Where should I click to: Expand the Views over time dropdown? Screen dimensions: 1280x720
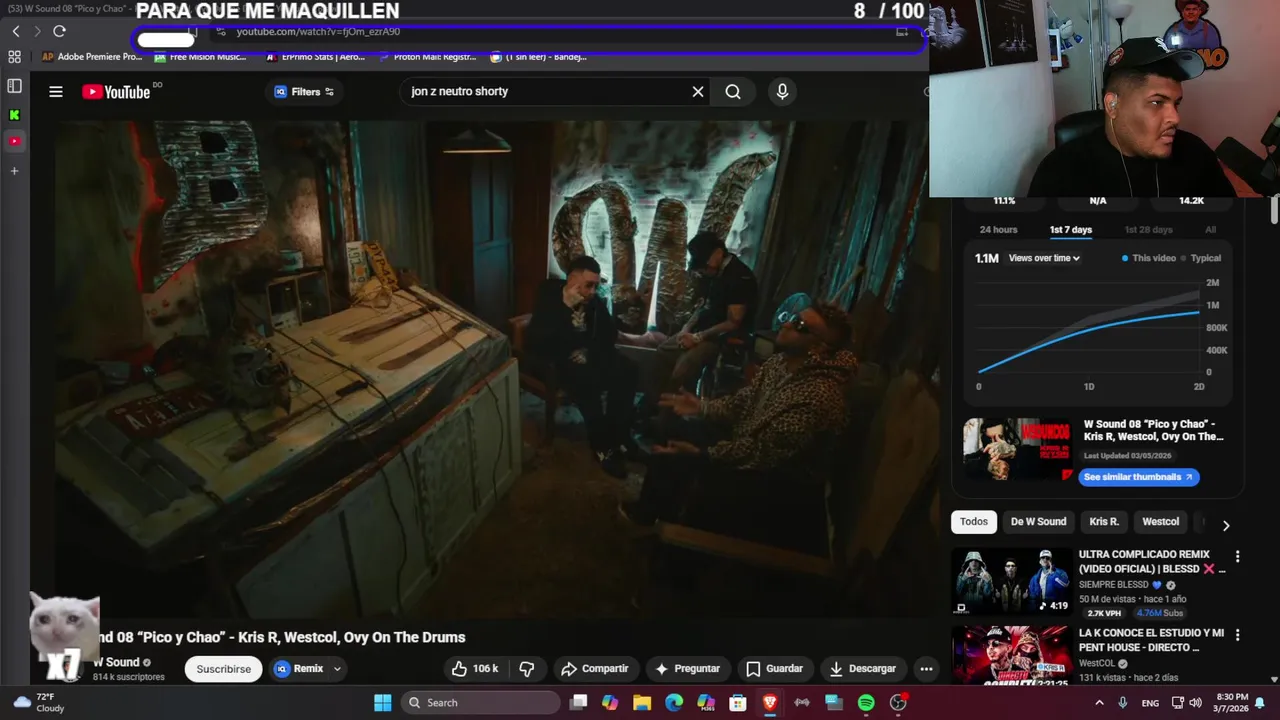coord(1044,258)
